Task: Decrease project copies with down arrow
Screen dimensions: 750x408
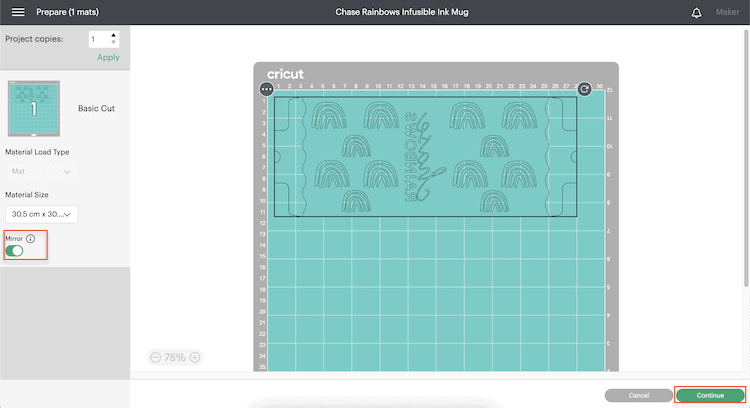Action: (x=113, y=42)
